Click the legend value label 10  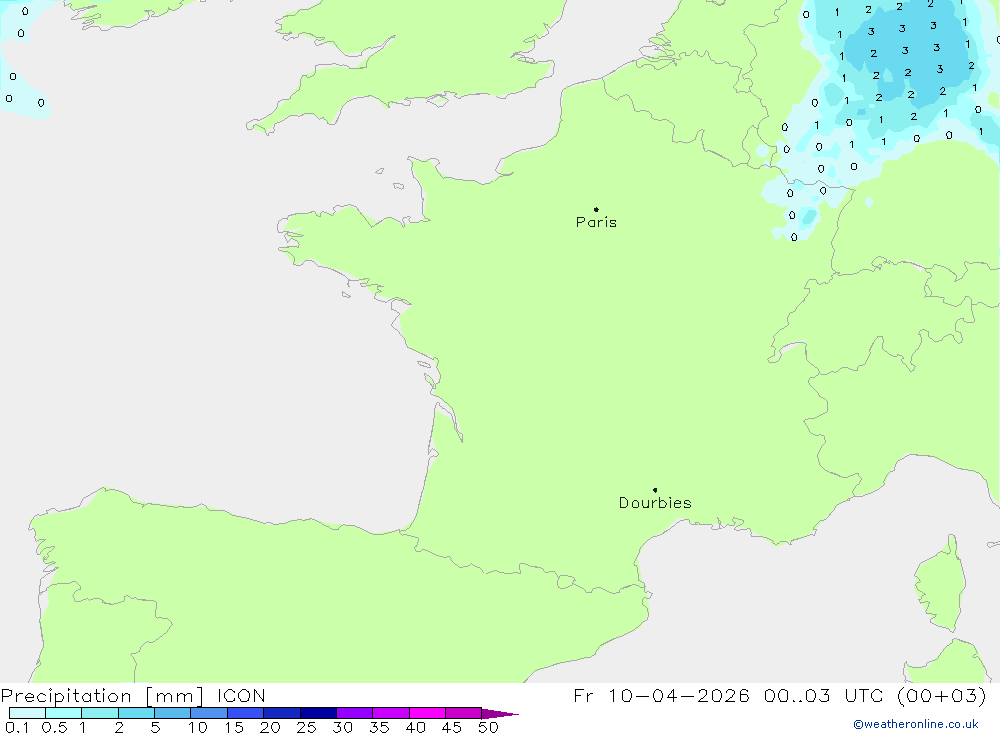tap(198, 727)
